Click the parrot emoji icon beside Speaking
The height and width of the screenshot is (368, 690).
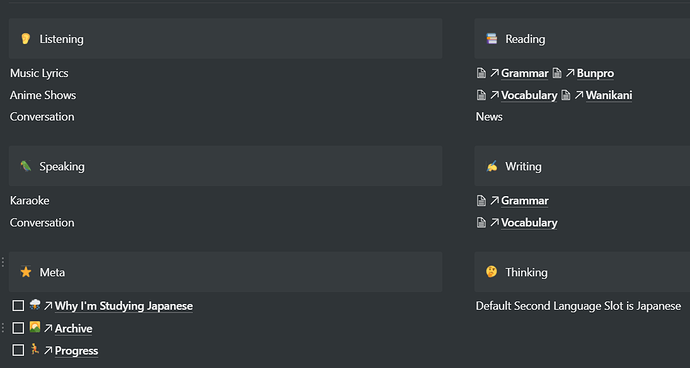click(x=26, y=166)
